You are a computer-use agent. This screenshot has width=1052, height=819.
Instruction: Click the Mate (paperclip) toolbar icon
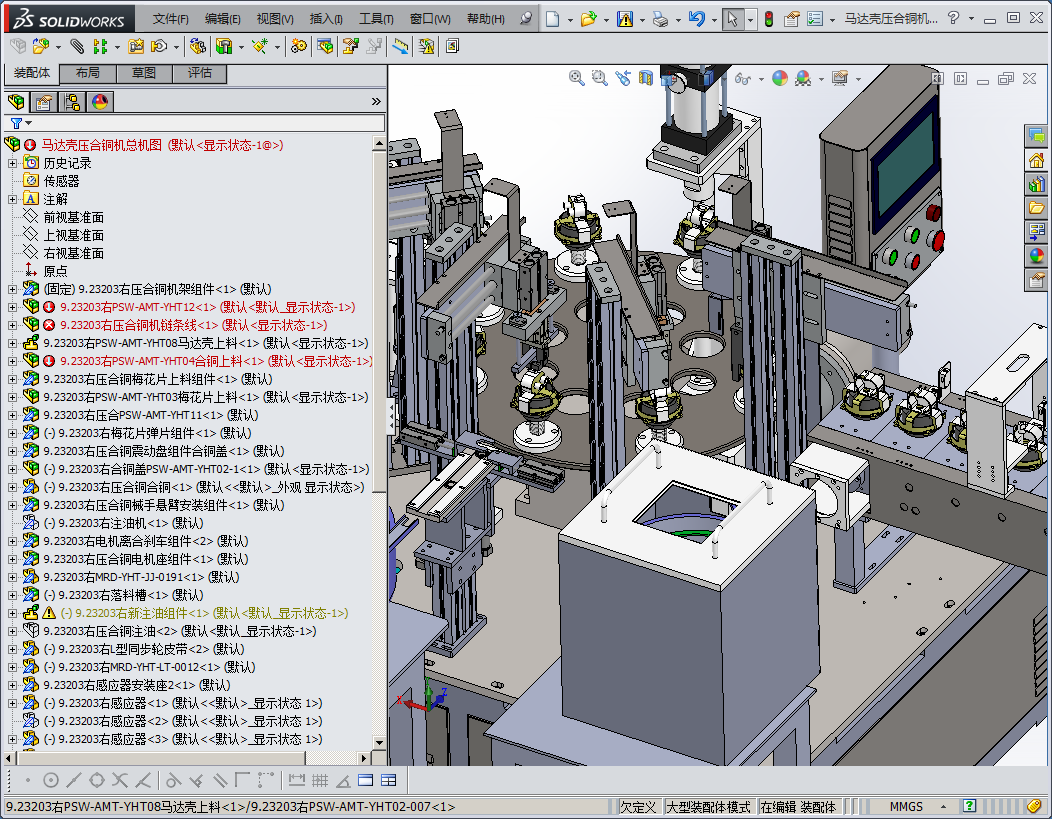point(77,46)
